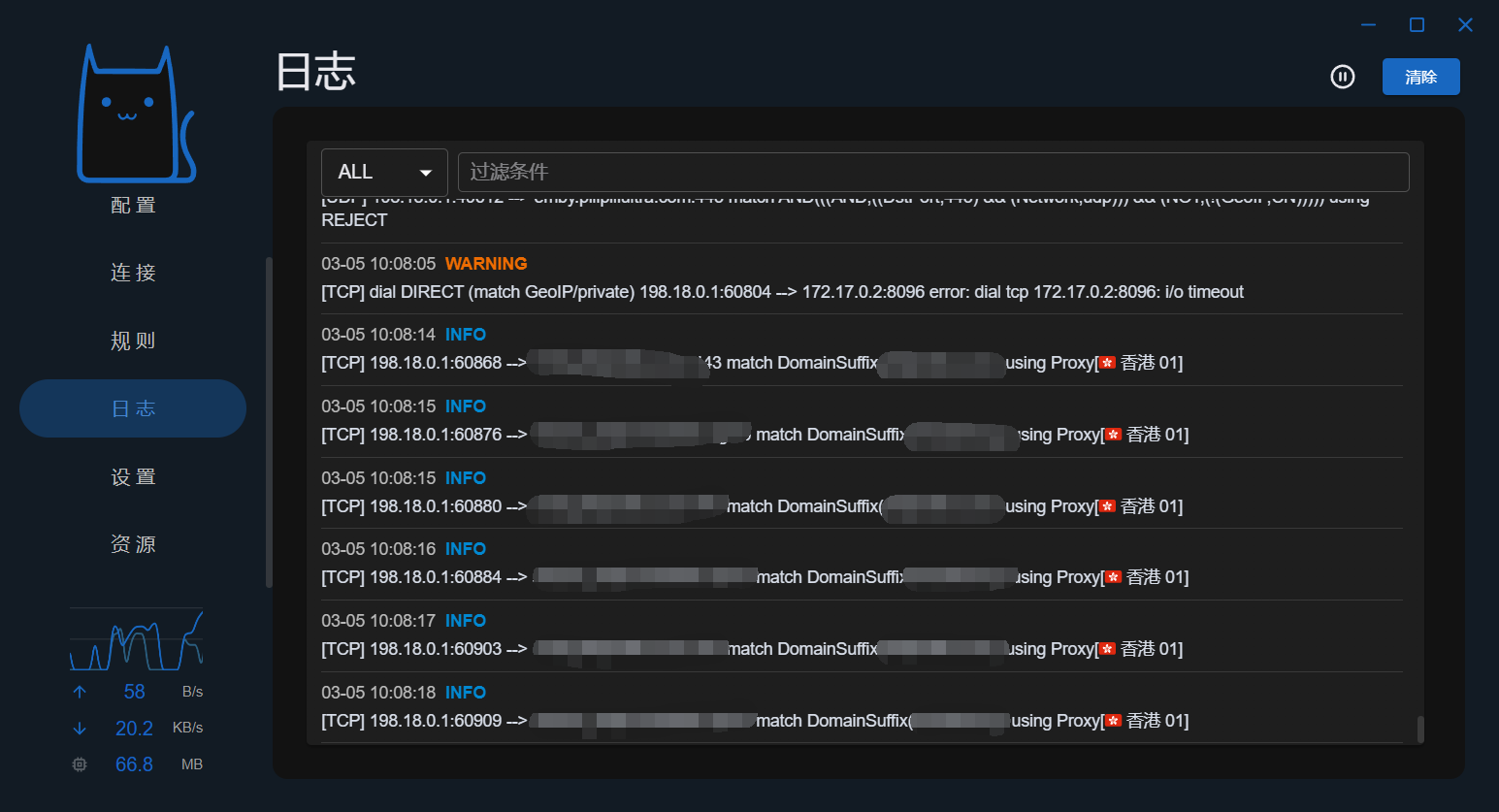Navigate to the 资源 section
Image resolution: width=1499 pixels, height=812 pixels.
click(133, 544)
